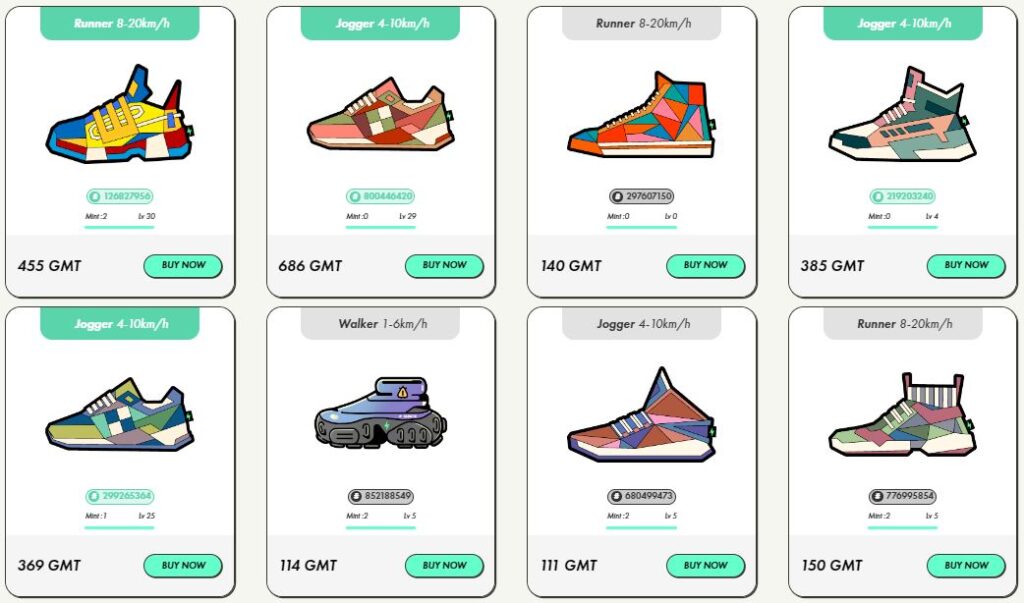Buy the 455 GMT Runner sneaker

click(x=183, y=265)
